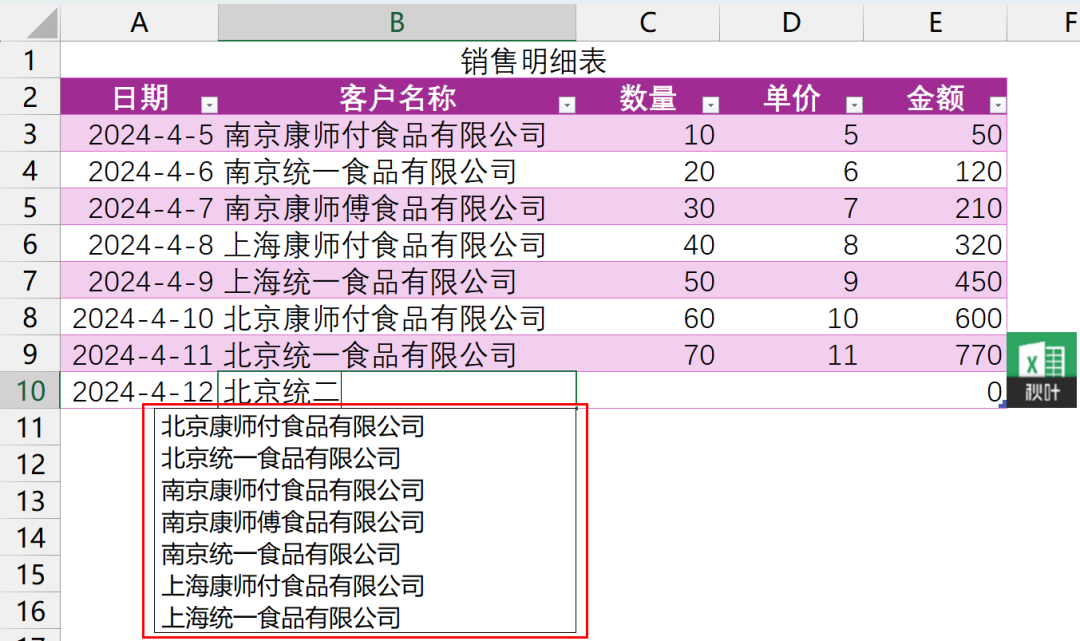Image resolution: width=1080 pixels, height=641 pixels.
Task: Click the green Excel 秋叶 logo
Action: [x=1041, y=370]
